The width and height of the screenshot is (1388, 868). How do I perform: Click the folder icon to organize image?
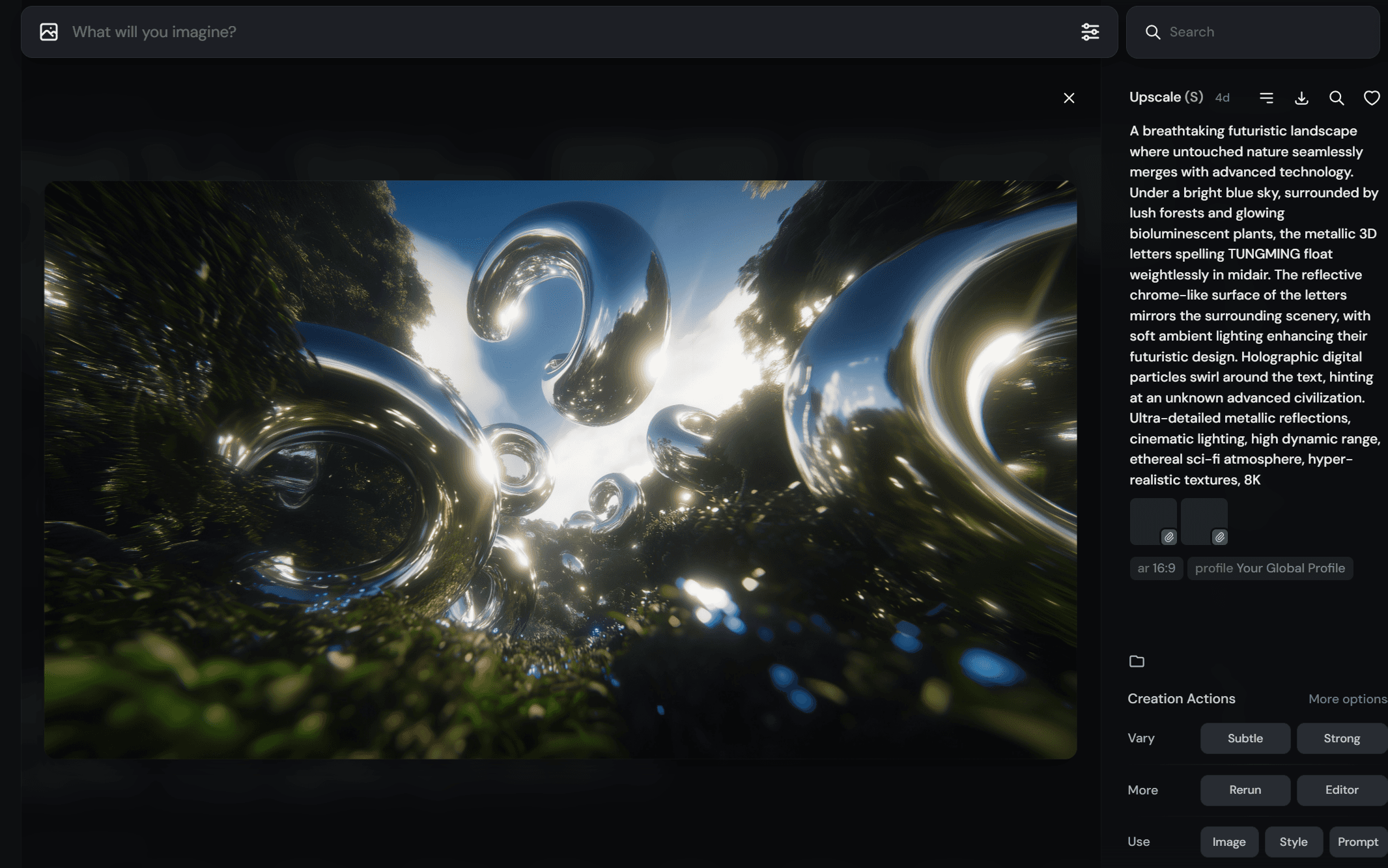pyautogui.click(x=1137, y=661)
